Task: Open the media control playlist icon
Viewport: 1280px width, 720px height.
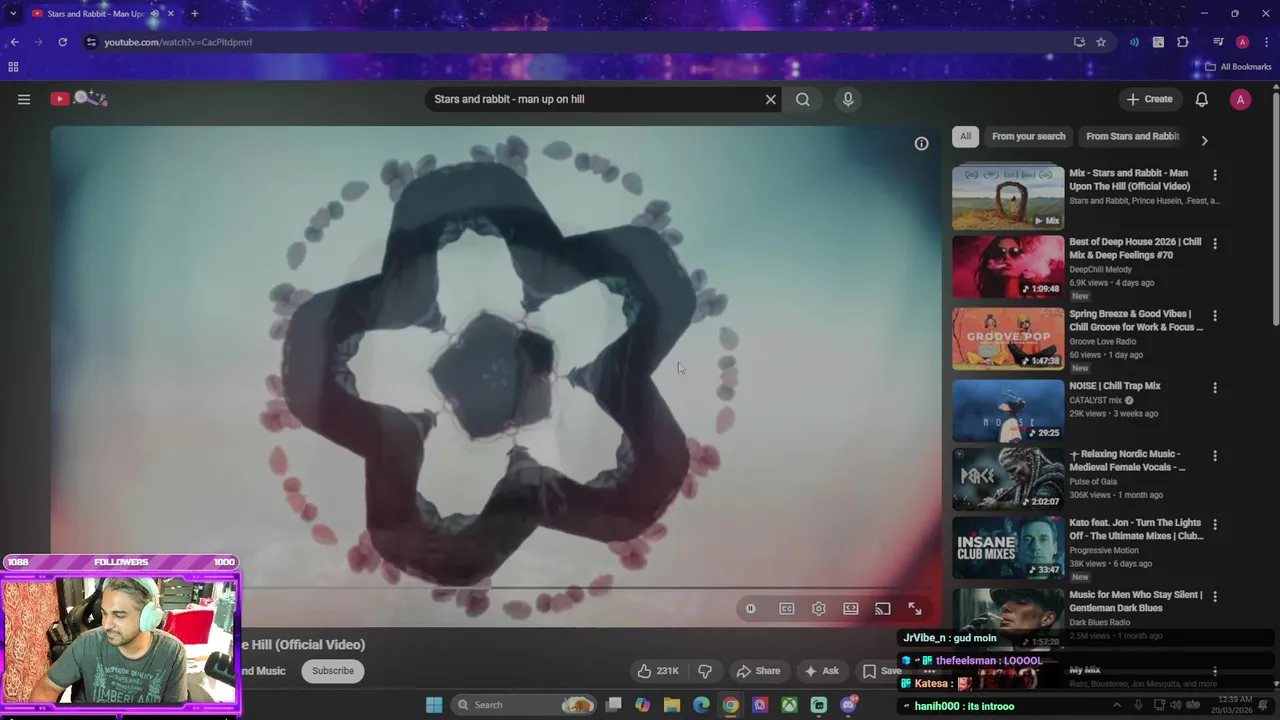Action: tap(1218, 42)
